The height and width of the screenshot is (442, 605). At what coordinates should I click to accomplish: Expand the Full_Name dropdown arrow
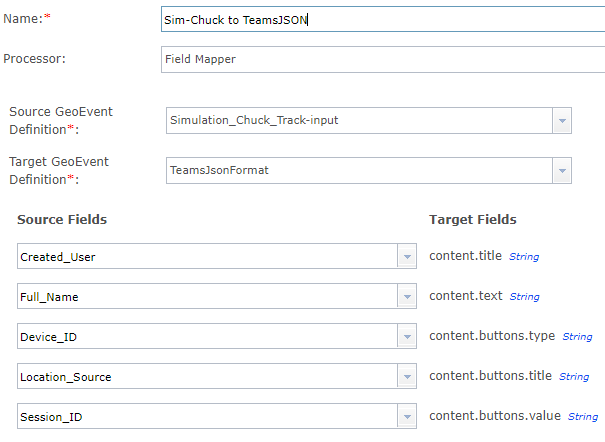[x=407, y=297]
